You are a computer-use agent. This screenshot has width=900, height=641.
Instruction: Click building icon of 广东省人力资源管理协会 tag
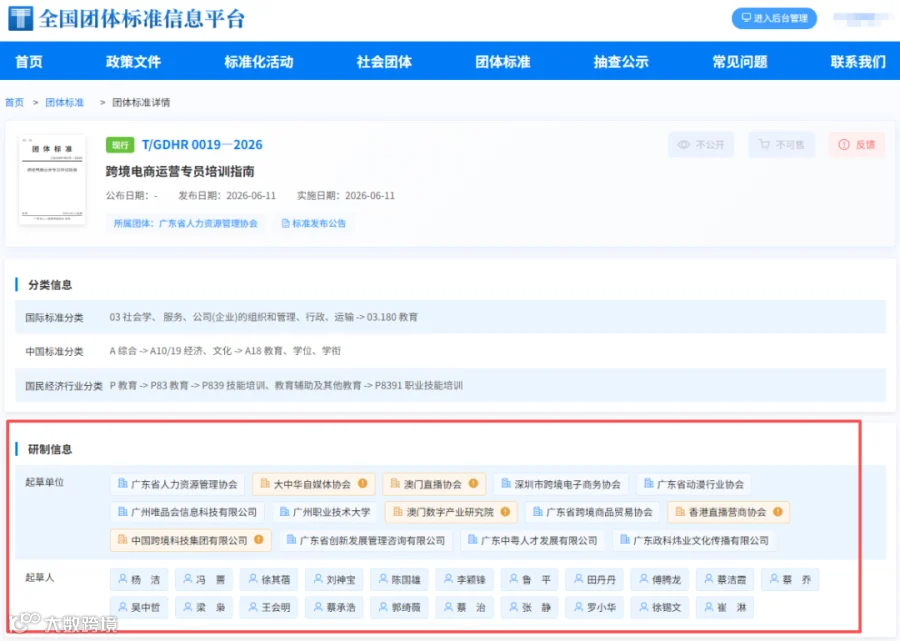[x=122, y=483]
